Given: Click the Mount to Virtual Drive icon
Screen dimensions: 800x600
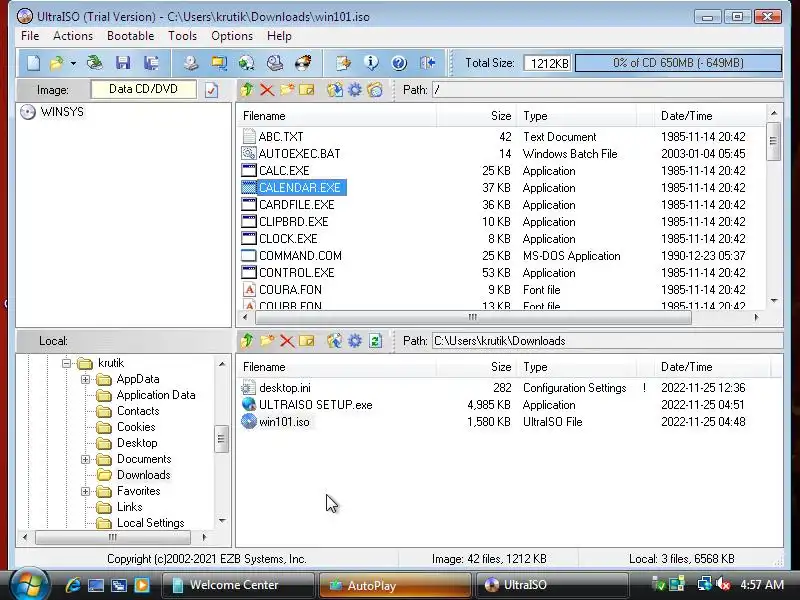Looking at the screenshot, I should (275, 63).
